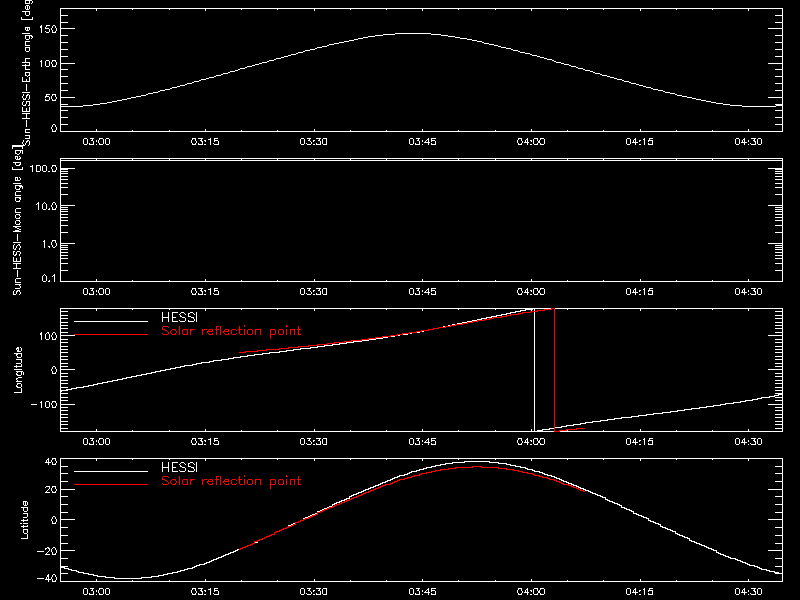Click 04:15 time label under Longitude plot

[x=640, y=442]
